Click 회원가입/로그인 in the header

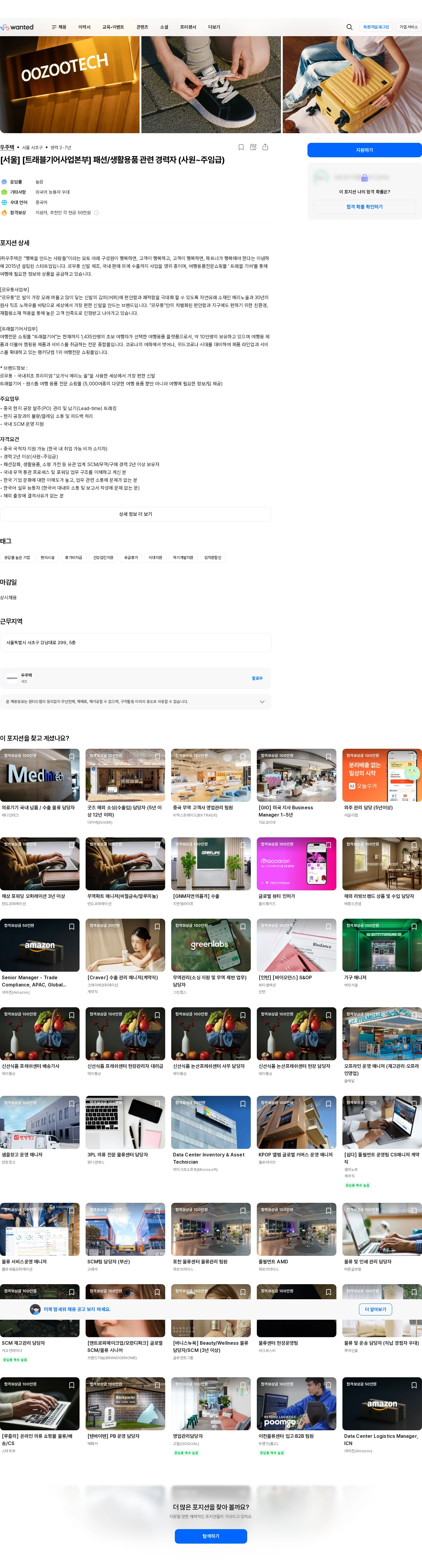pos(376,27)
